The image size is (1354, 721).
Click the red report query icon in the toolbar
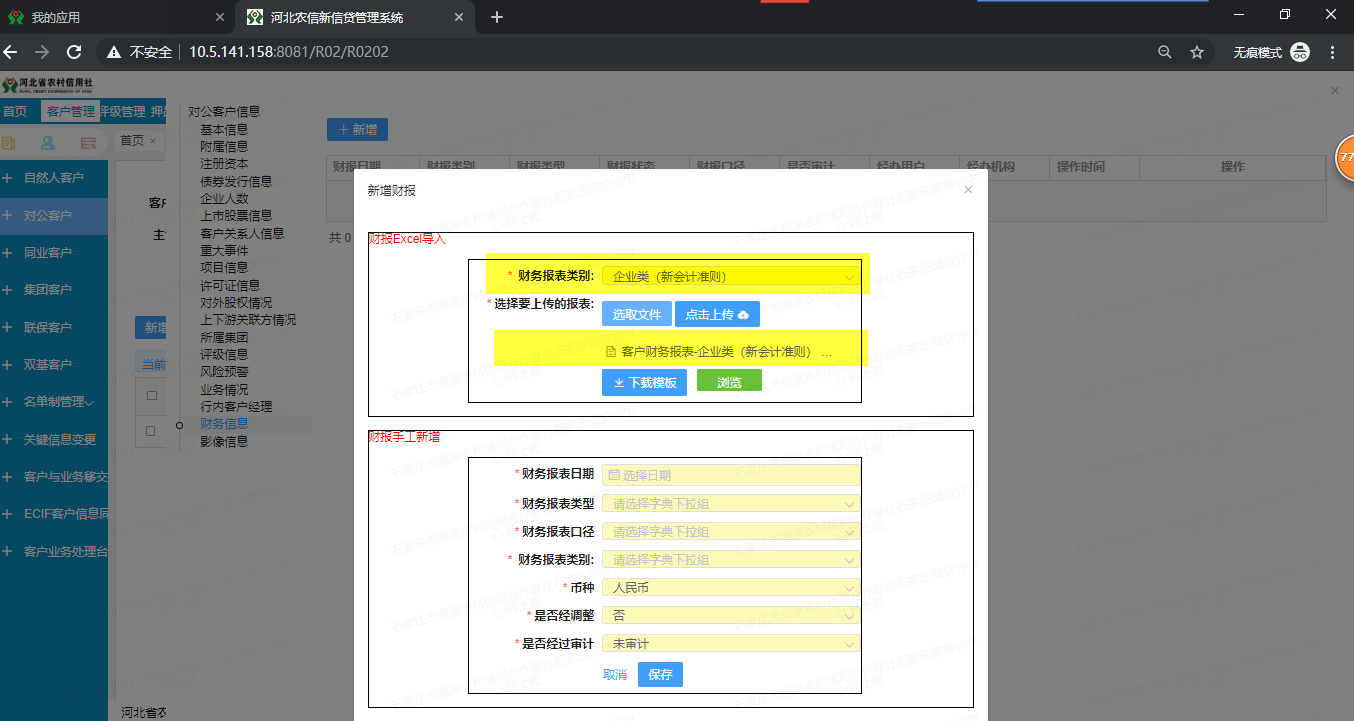(x=86, y=142)
